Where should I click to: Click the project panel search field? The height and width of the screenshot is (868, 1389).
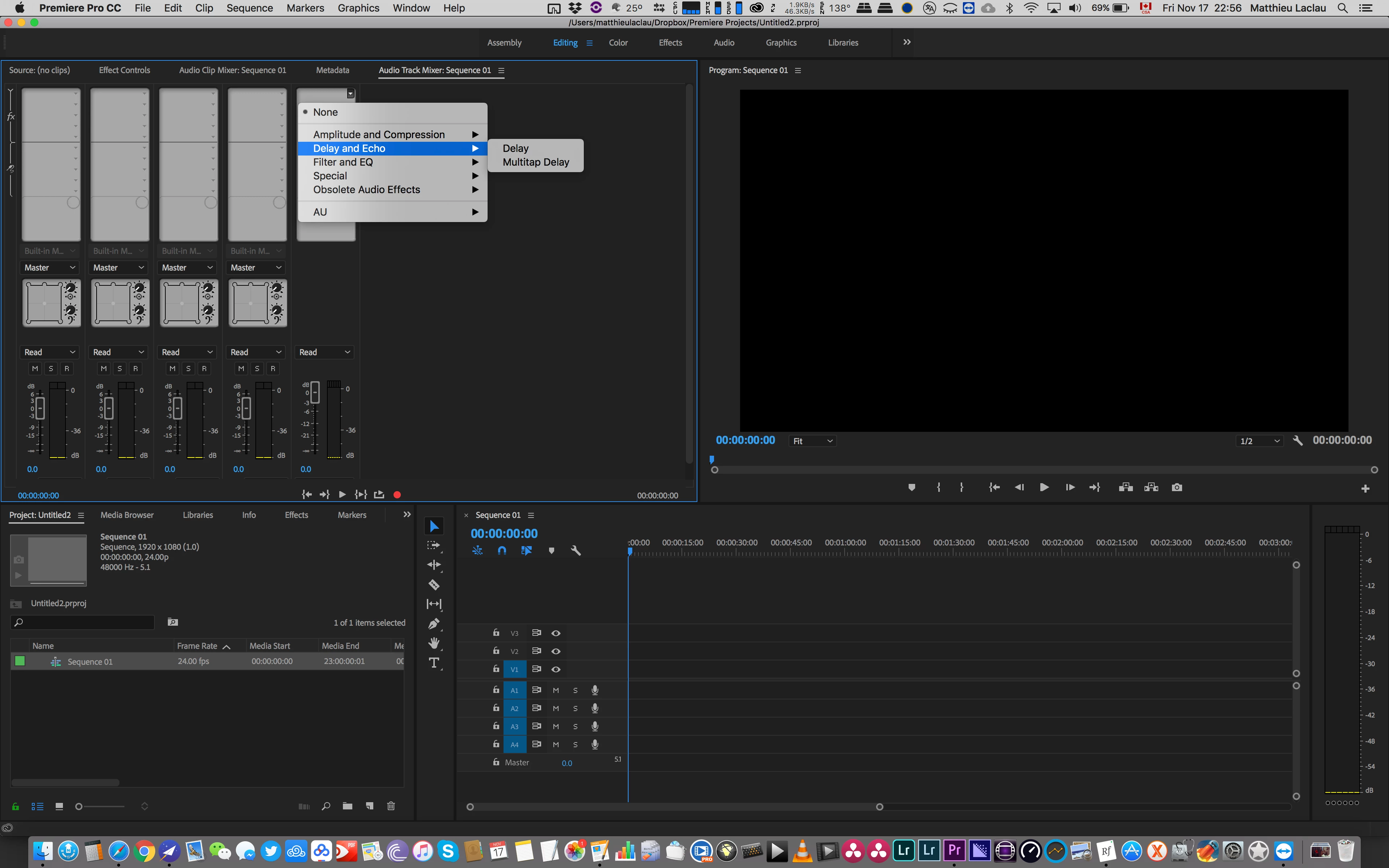(83, 622)
